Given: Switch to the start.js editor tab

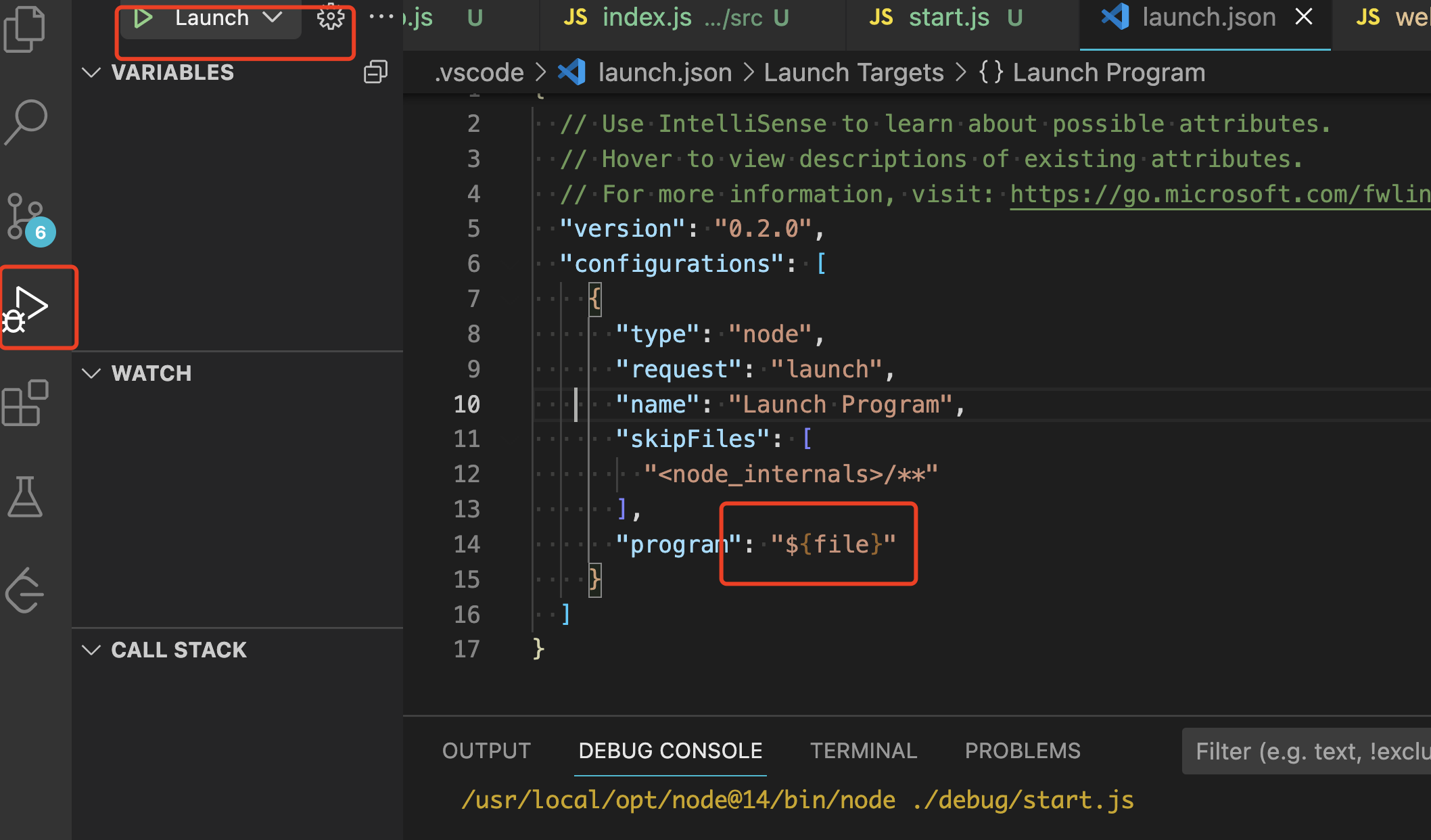Looking at the screenshot, I should (x=947, y=18).
